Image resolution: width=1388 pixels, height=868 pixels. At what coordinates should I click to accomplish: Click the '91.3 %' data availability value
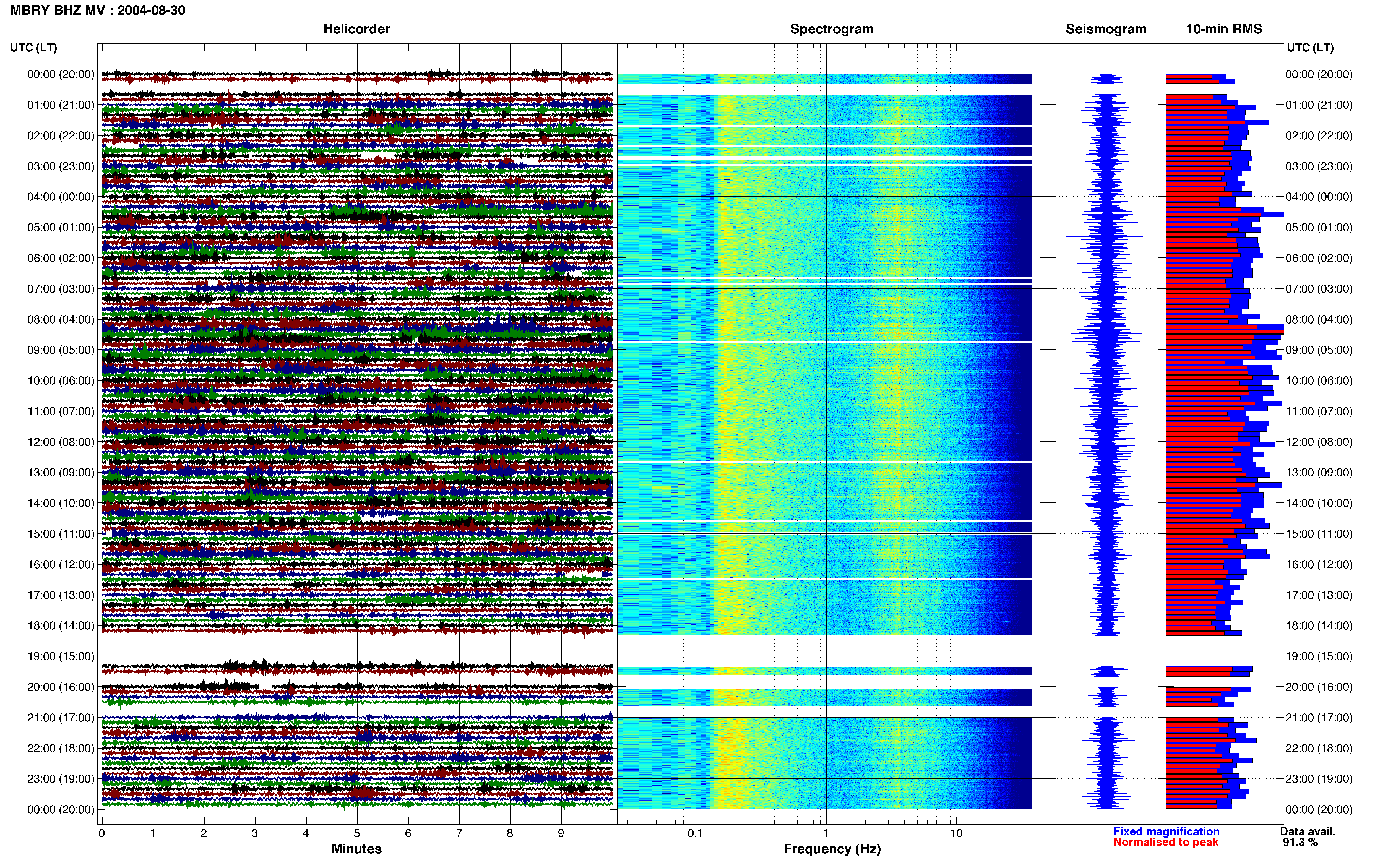[x=1300, y=842]
